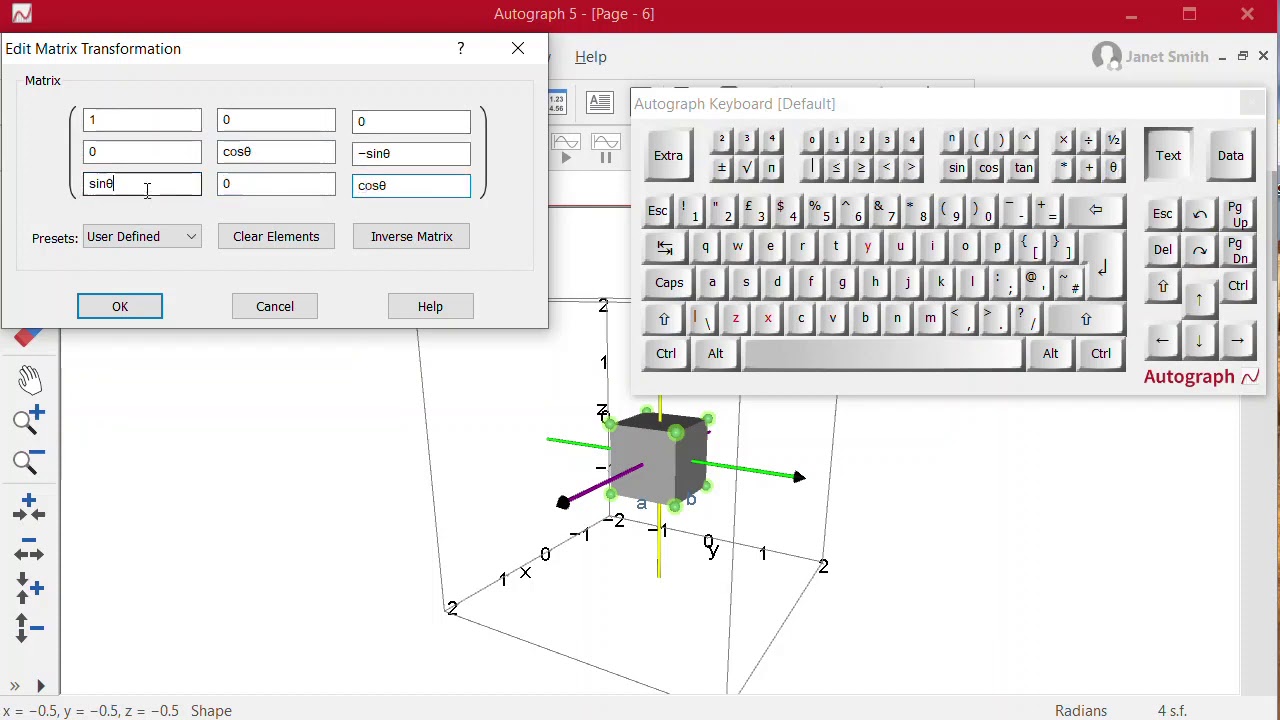The width and height of the screenshot is (1280, 720).
Task: Click the pi symbol key
Action: click(771, 168)
